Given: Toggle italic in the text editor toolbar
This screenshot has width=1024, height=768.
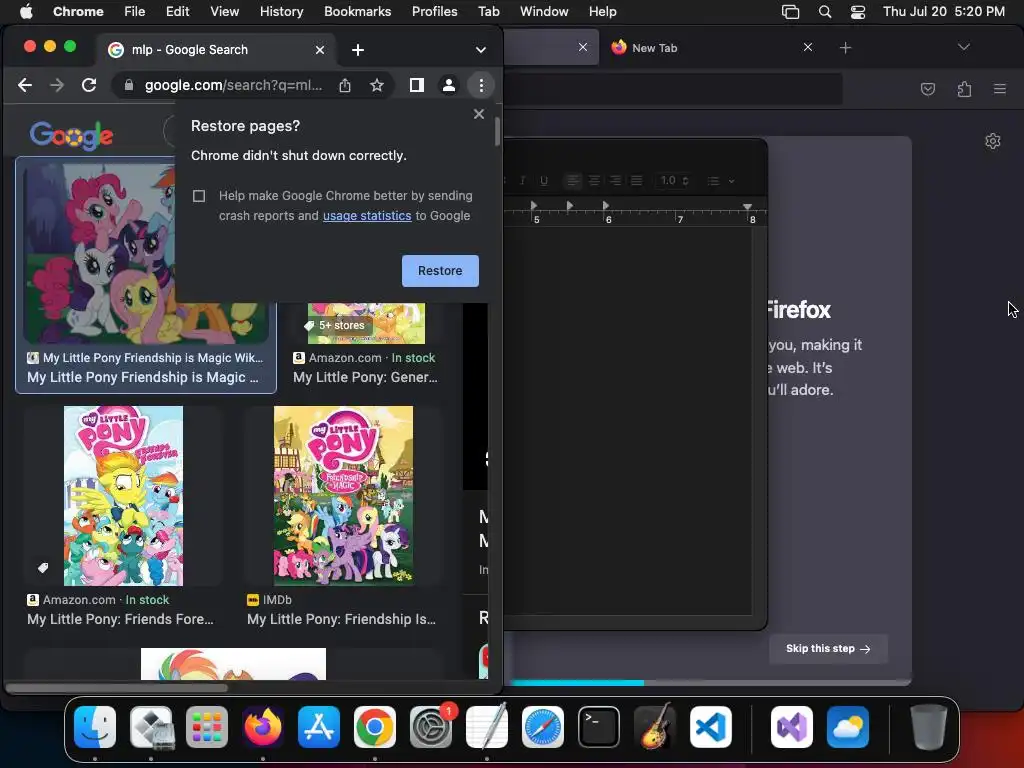Looking at the screenshot, I should coord(522,181).
